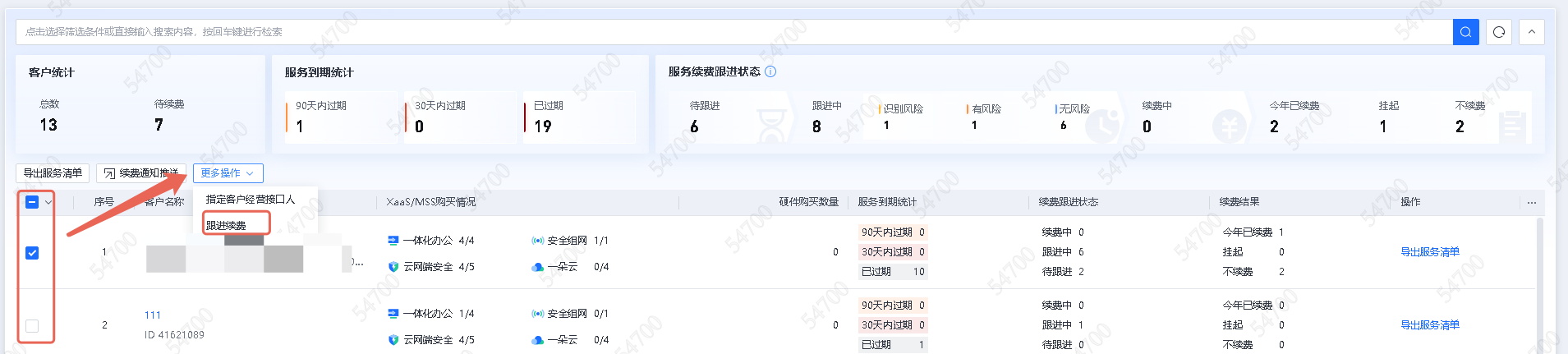The image size is (1568, 354).
Task: Click the blue search magnifier icon
Action: click(x=1465, y=32)
